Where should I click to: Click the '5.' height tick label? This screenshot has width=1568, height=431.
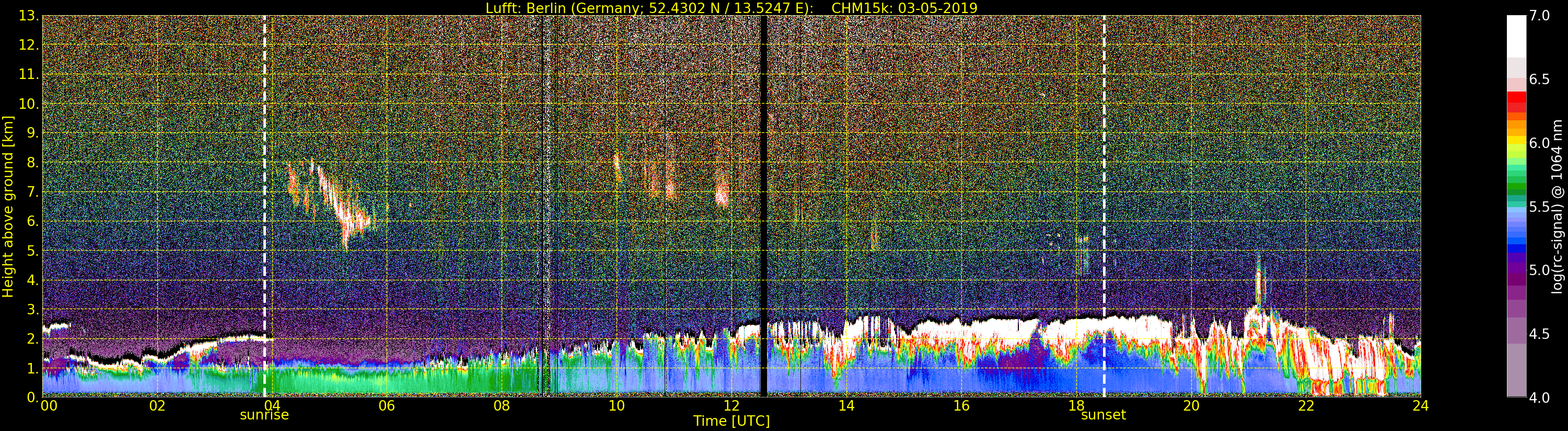coord(33,251)
